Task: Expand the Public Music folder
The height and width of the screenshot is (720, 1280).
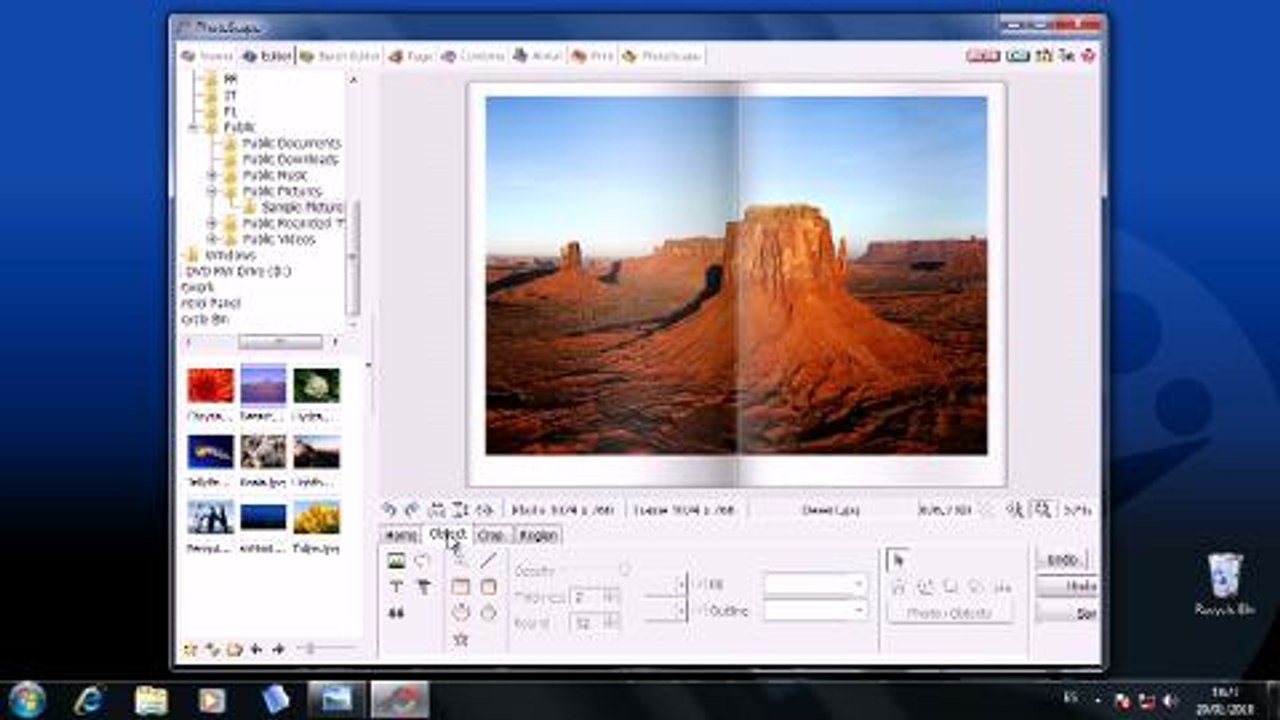Action: [212, 175]
